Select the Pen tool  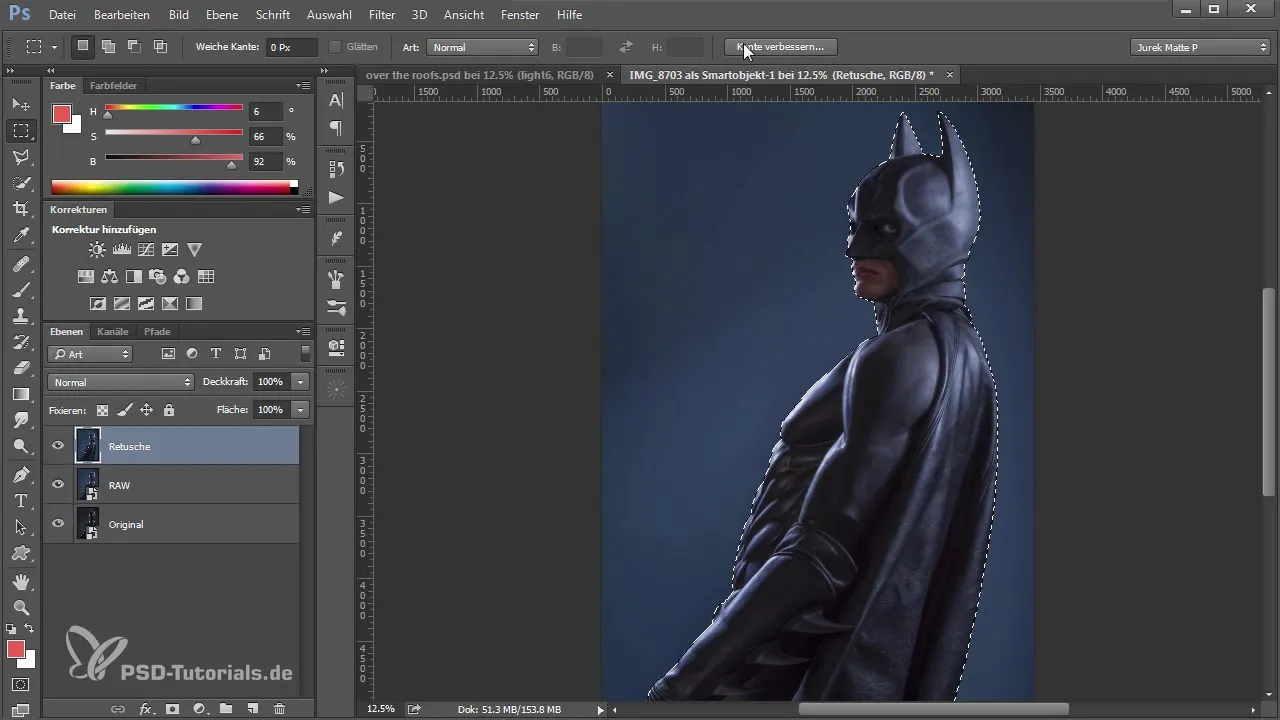point(21,475)
